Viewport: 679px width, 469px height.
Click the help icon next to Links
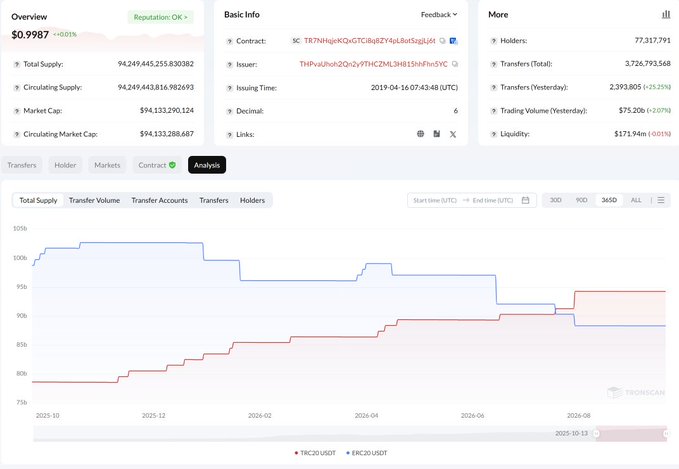[230, 135]
